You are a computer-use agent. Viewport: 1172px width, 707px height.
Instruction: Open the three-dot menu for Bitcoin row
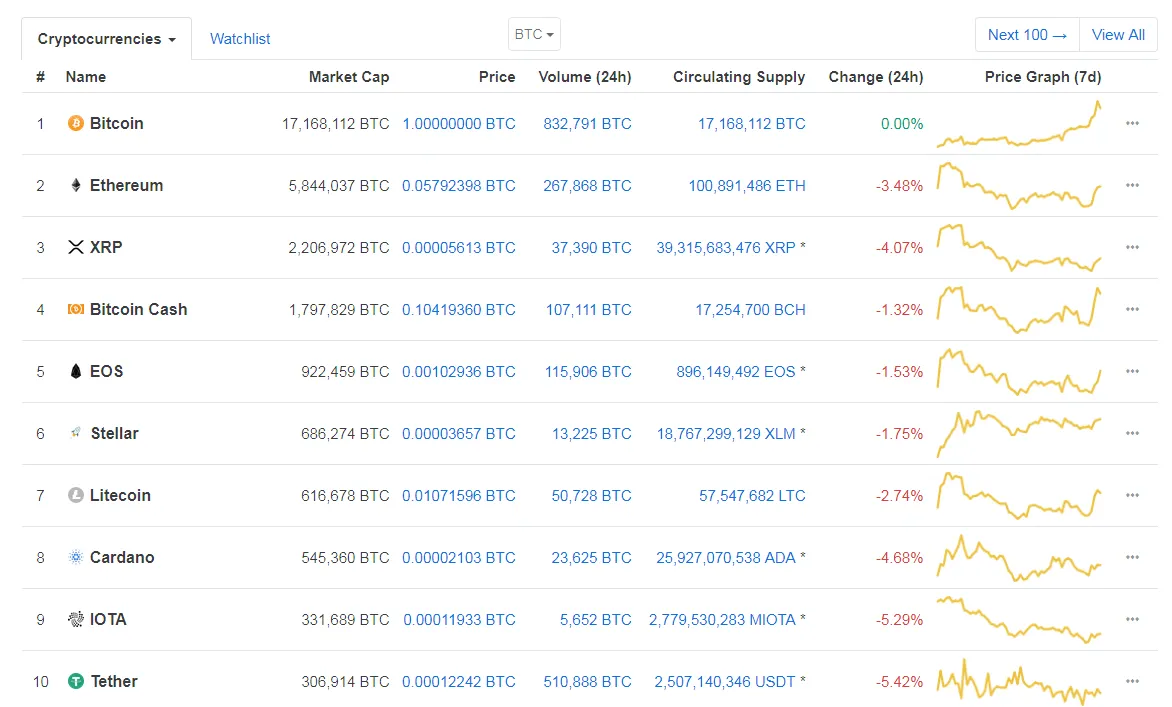coord(1132,124)
